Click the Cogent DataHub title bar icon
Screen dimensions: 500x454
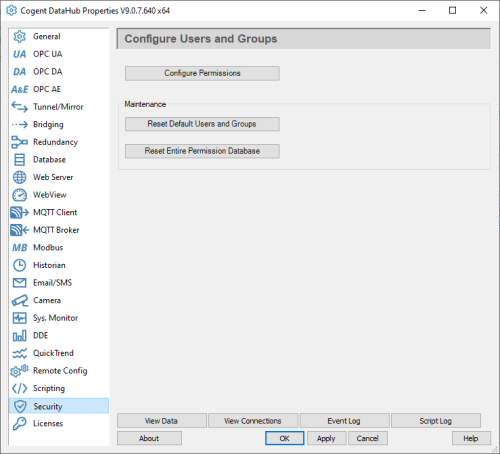(11, 10)
